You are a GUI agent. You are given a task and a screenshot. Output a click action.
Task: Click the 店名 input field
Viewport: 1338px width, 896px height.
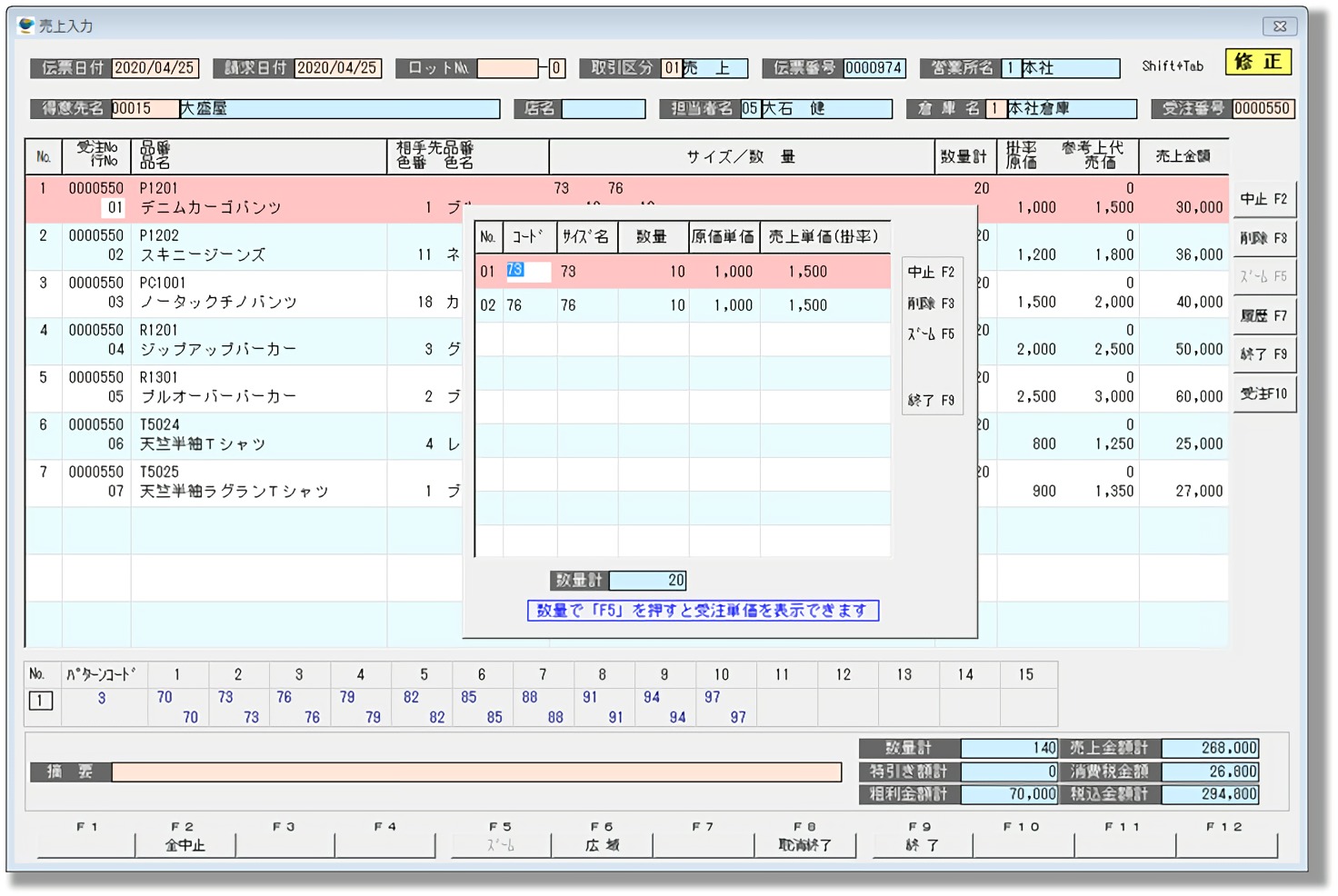[x=604, y=109]
